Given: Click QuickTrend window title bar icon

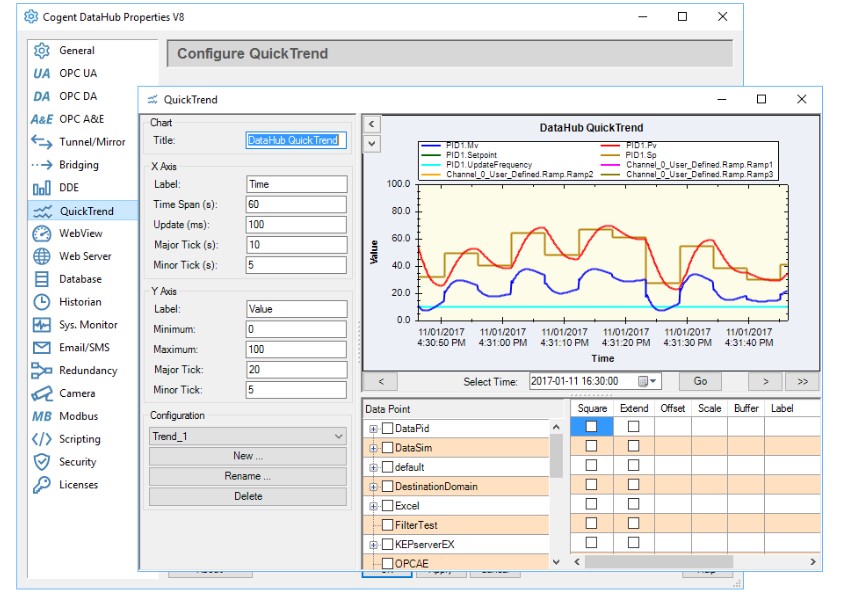Looking at the screenshot, I should pos(153,99).
